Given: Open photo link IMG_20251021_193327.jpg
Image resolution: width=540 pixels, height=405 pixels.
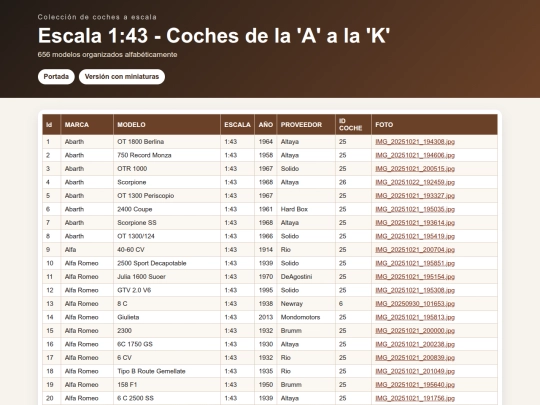Looking at the screenshot, I should pos(415,196).
